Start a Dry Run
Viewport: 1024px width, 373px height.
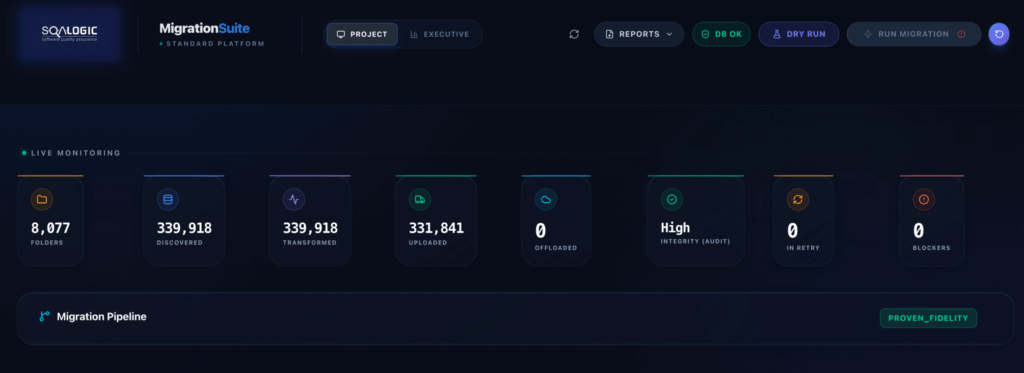click(799, 34)
